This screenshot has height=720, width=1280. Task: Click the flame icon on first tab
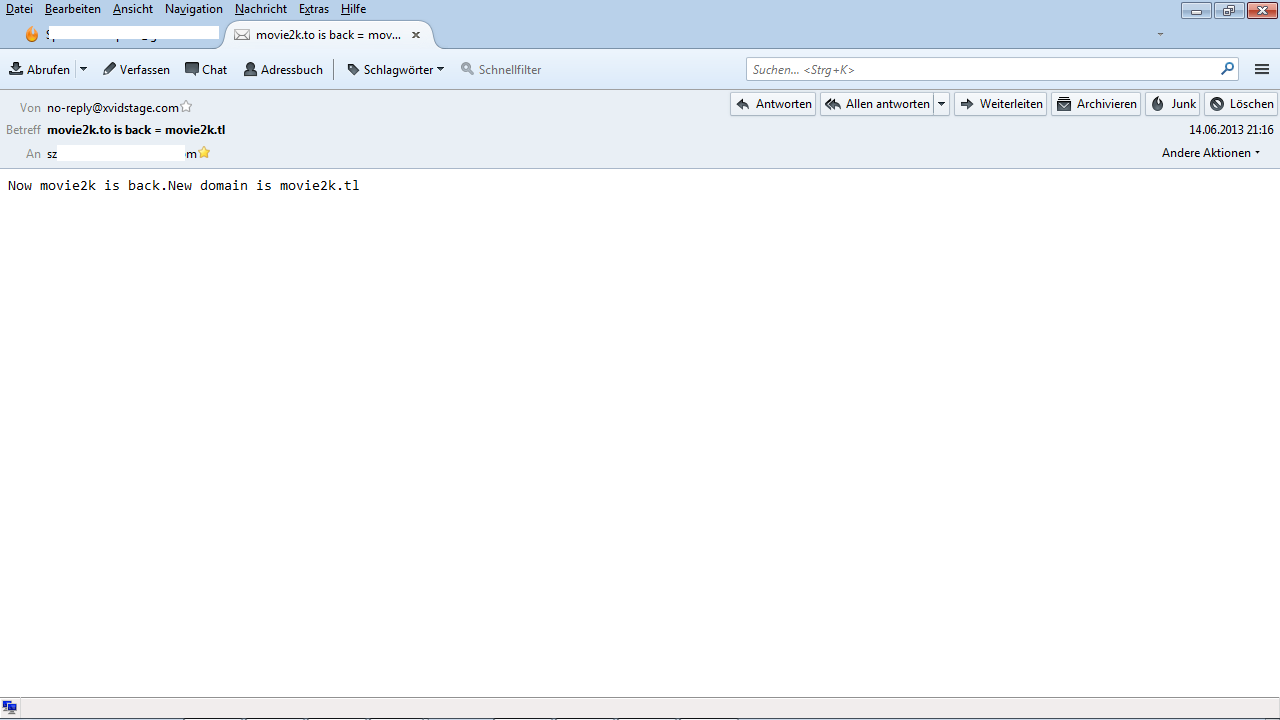pos(32,35)
